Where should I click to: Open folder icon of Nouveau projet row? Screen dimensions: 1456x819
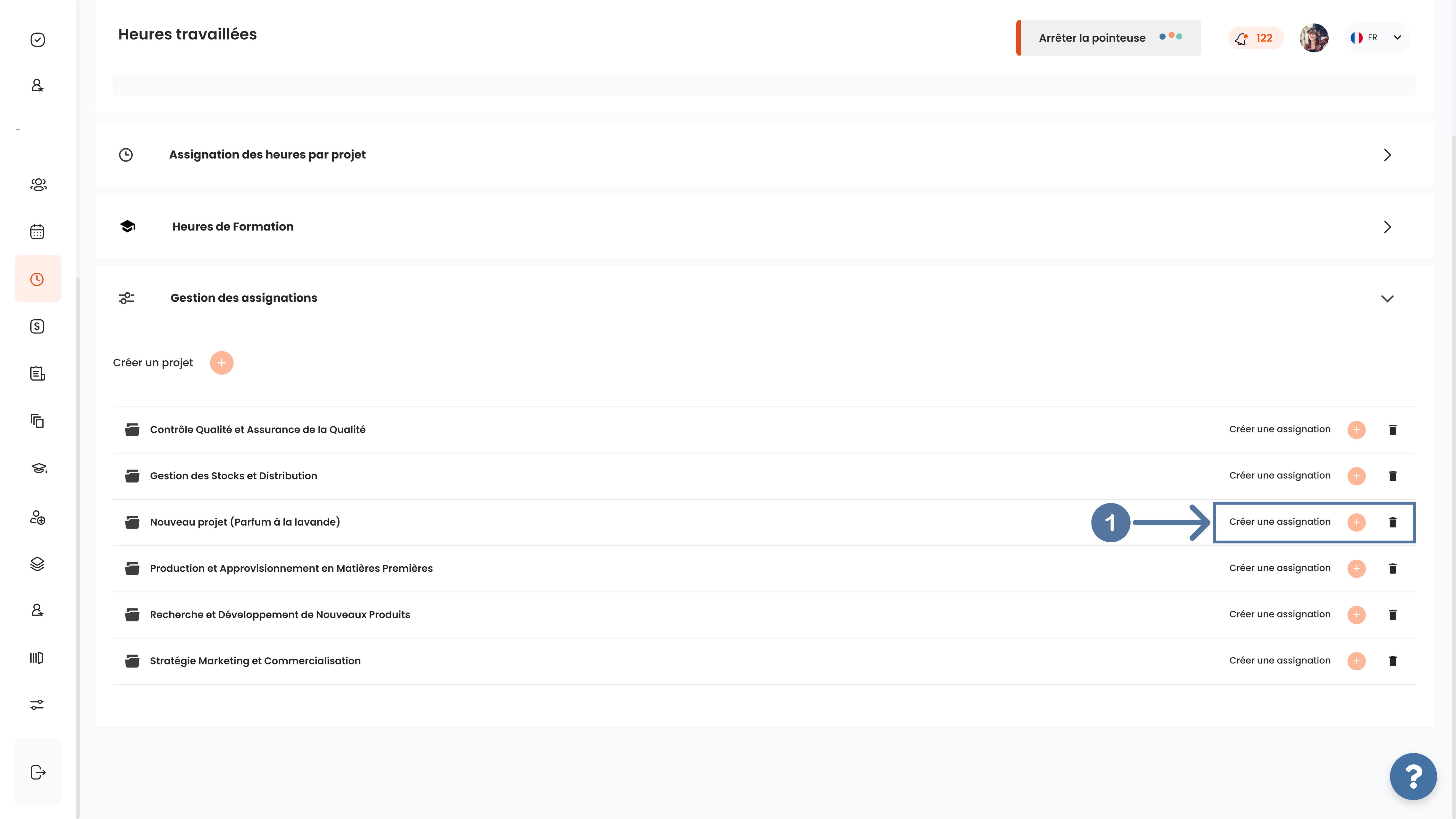tap(132, 522)
